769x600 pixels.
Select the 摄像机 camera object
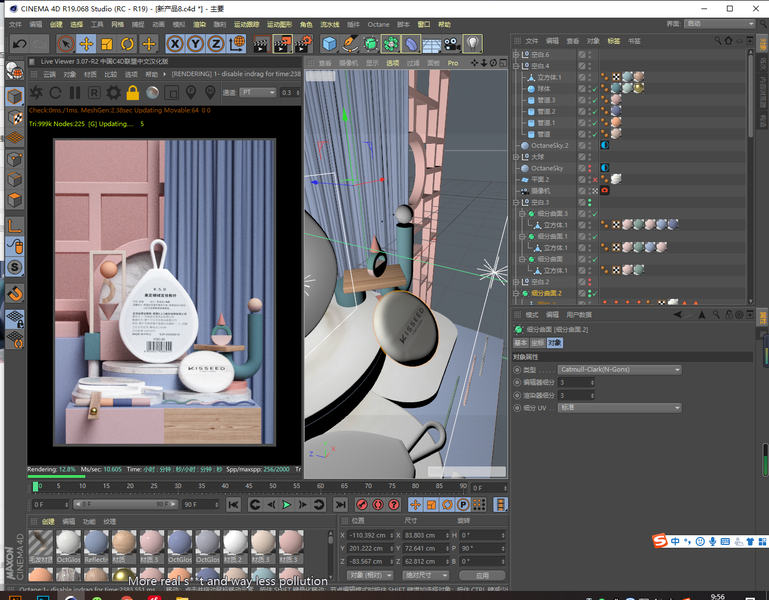(540, 191)
